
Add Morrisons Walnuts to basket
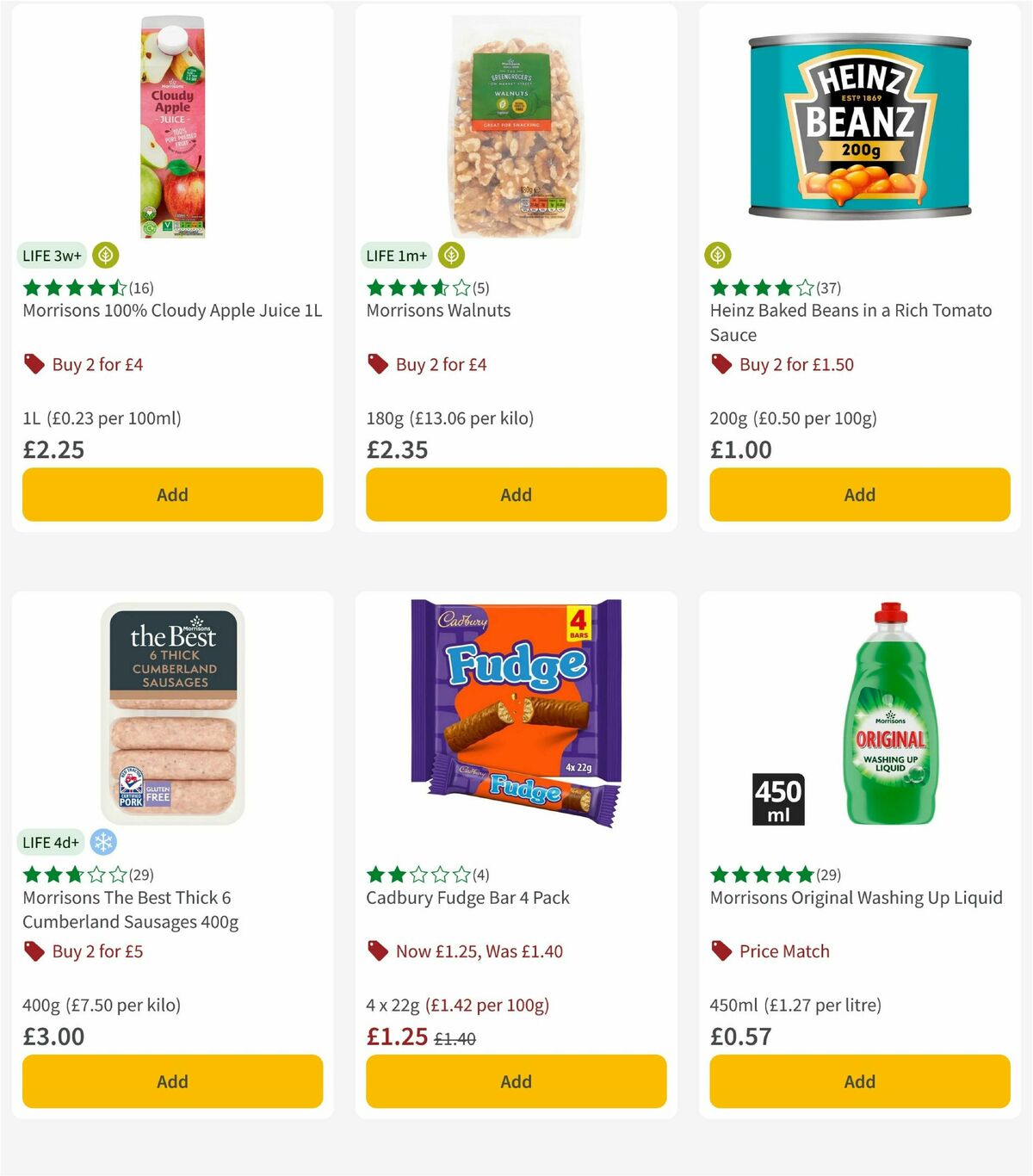516,494
